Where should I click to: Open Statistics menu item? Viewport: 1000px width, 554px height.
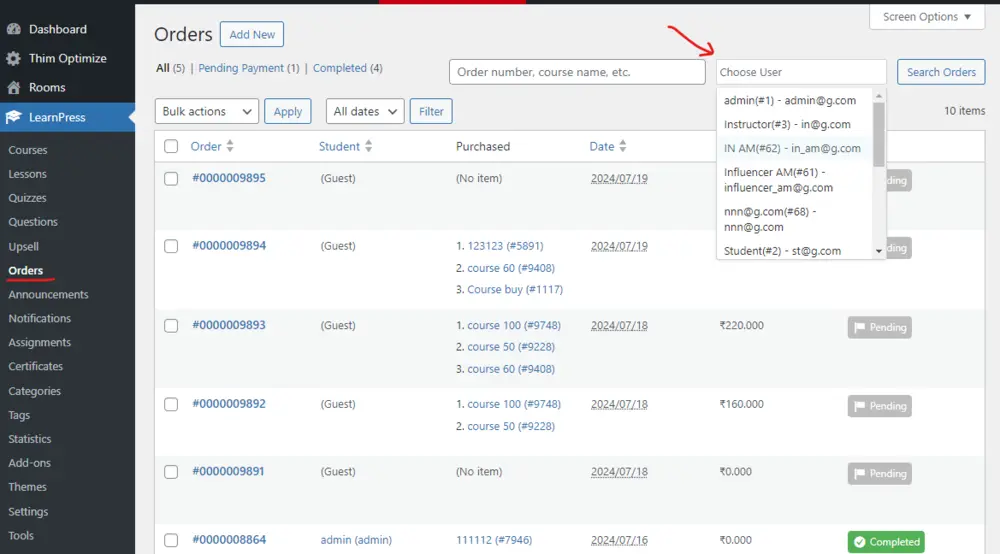(x=29, y=439)
